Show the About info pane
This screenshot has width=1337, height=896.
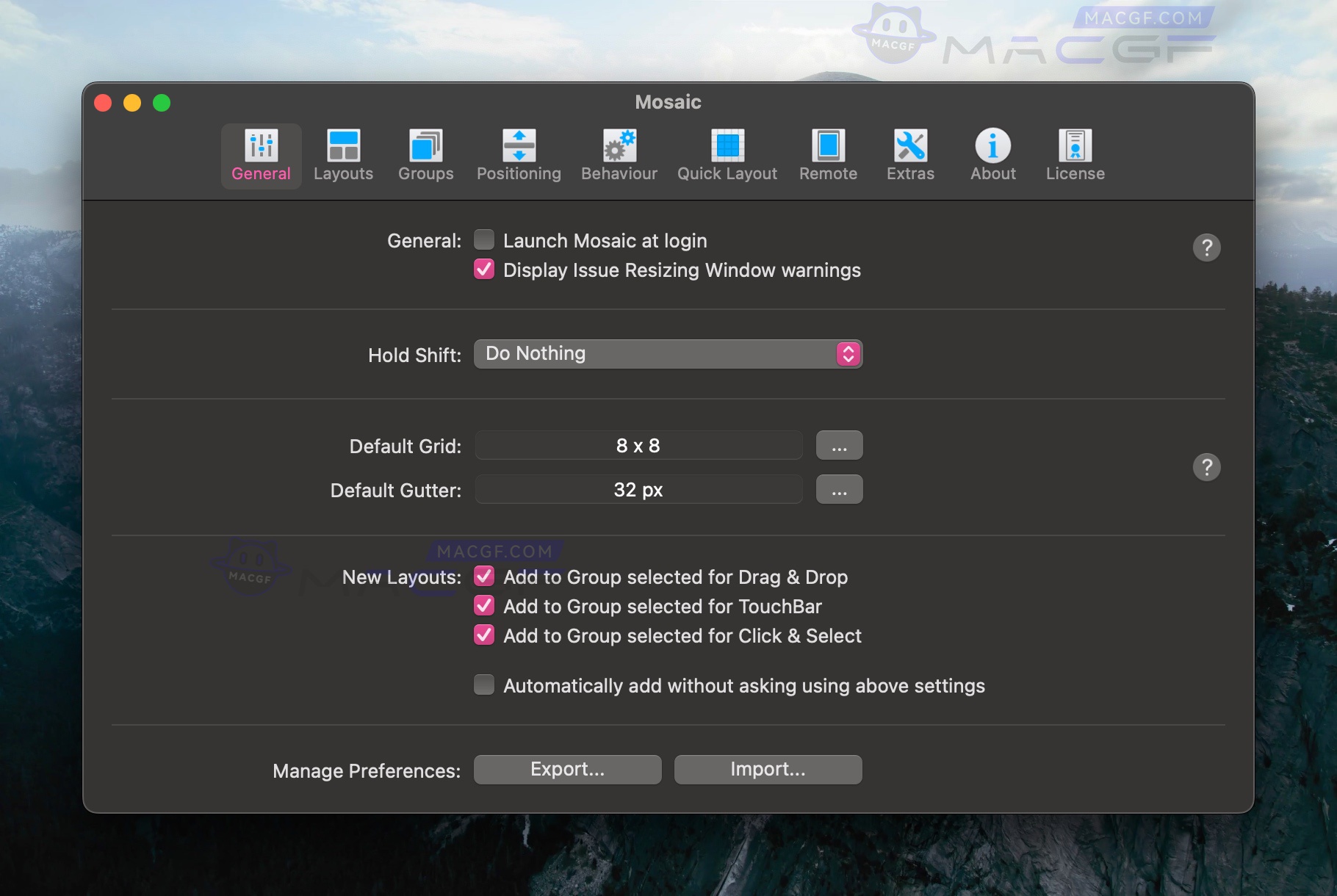992,155
